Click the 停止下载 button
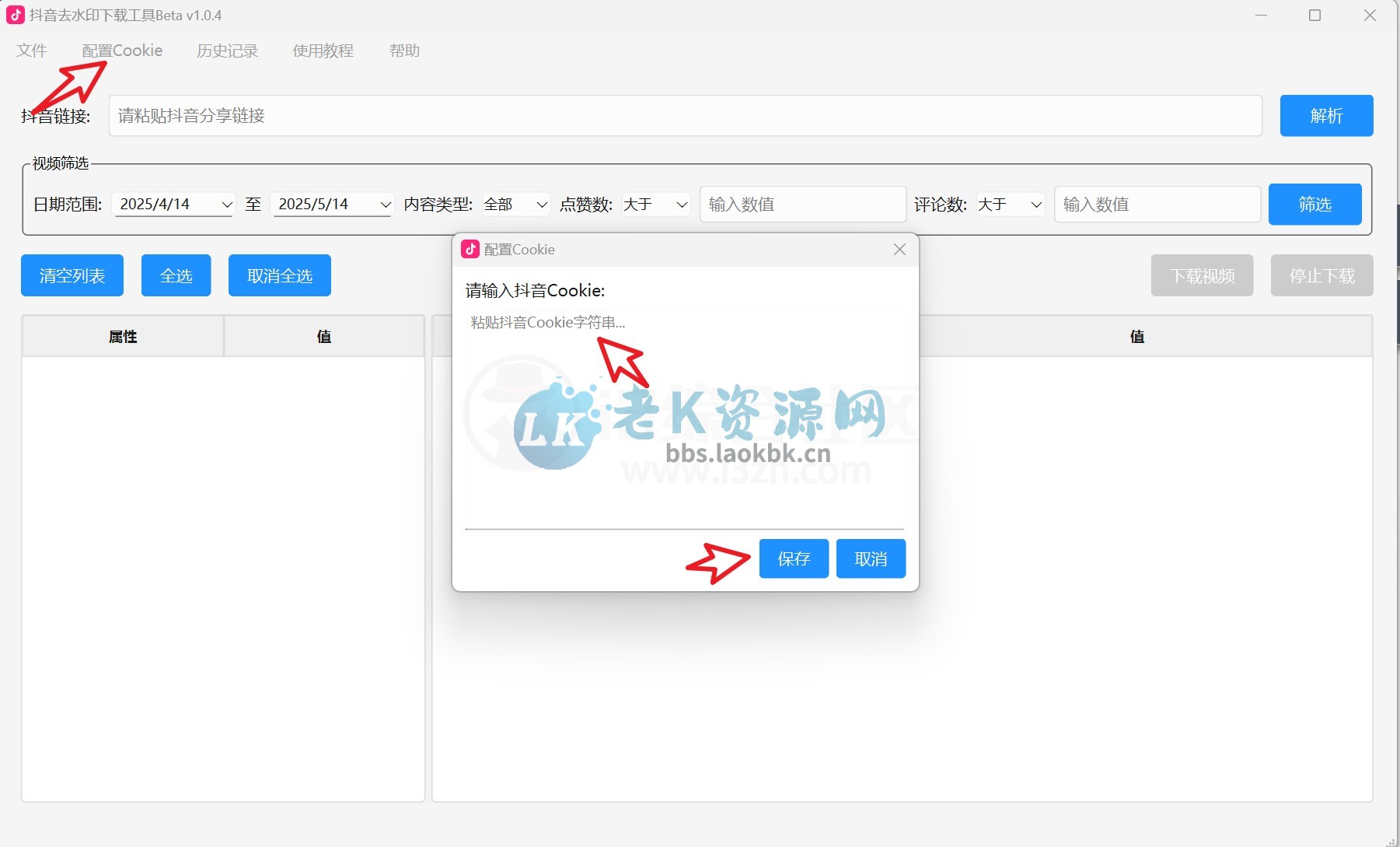The image size is (1400, 847). [1321, 275]
